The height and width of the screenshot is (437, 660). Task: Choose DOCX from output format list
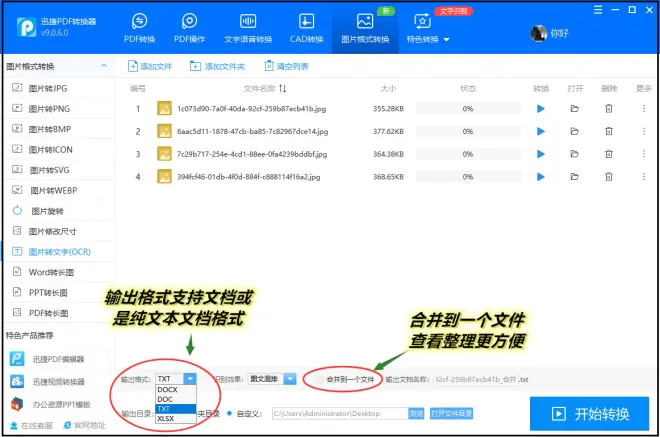(x=167, y=390)
